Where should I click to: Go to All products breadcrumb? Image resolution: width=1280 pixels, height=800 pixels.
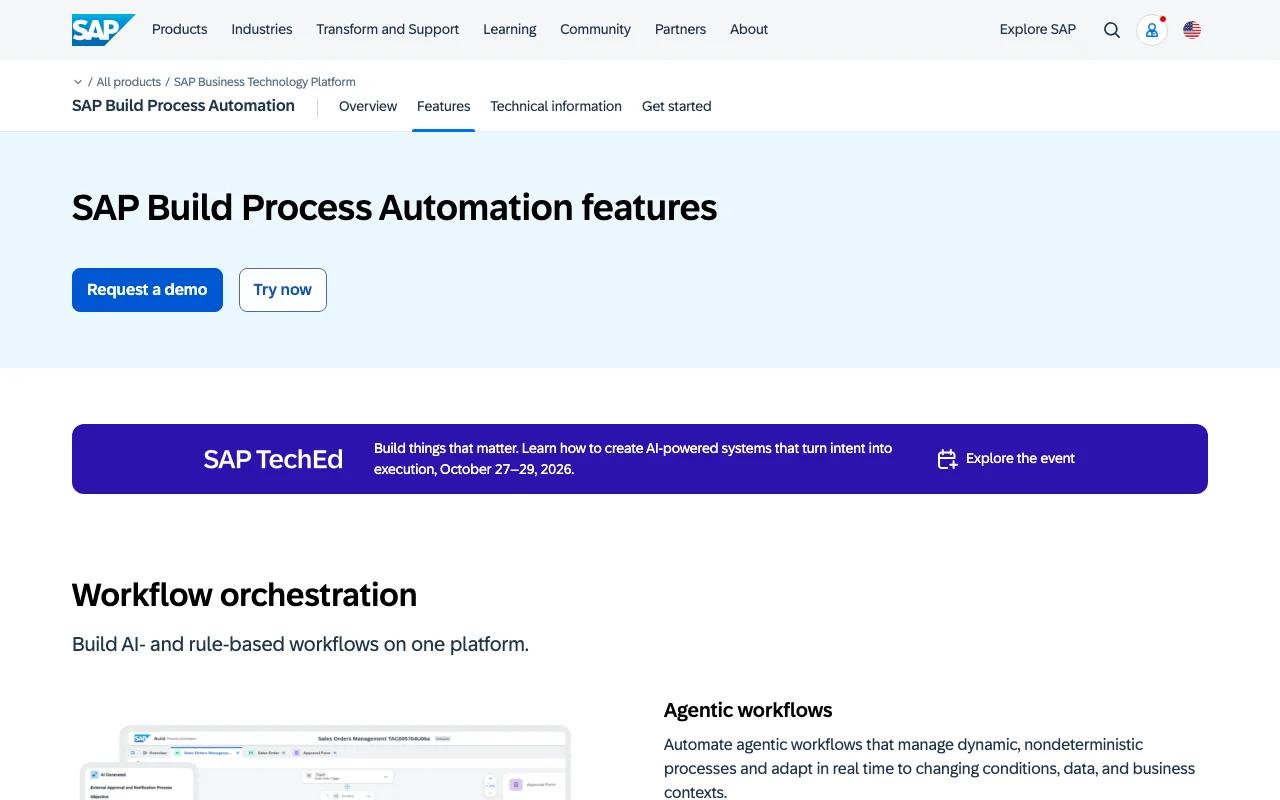(129, 82)
